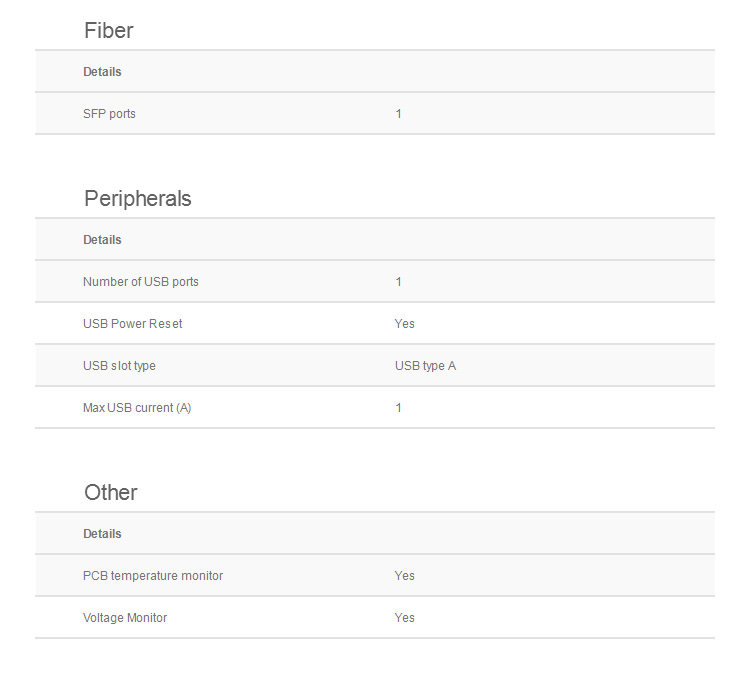The image size is (750, 680).
Task: Click the Fiber section heading
Action: tap(109, 31)
